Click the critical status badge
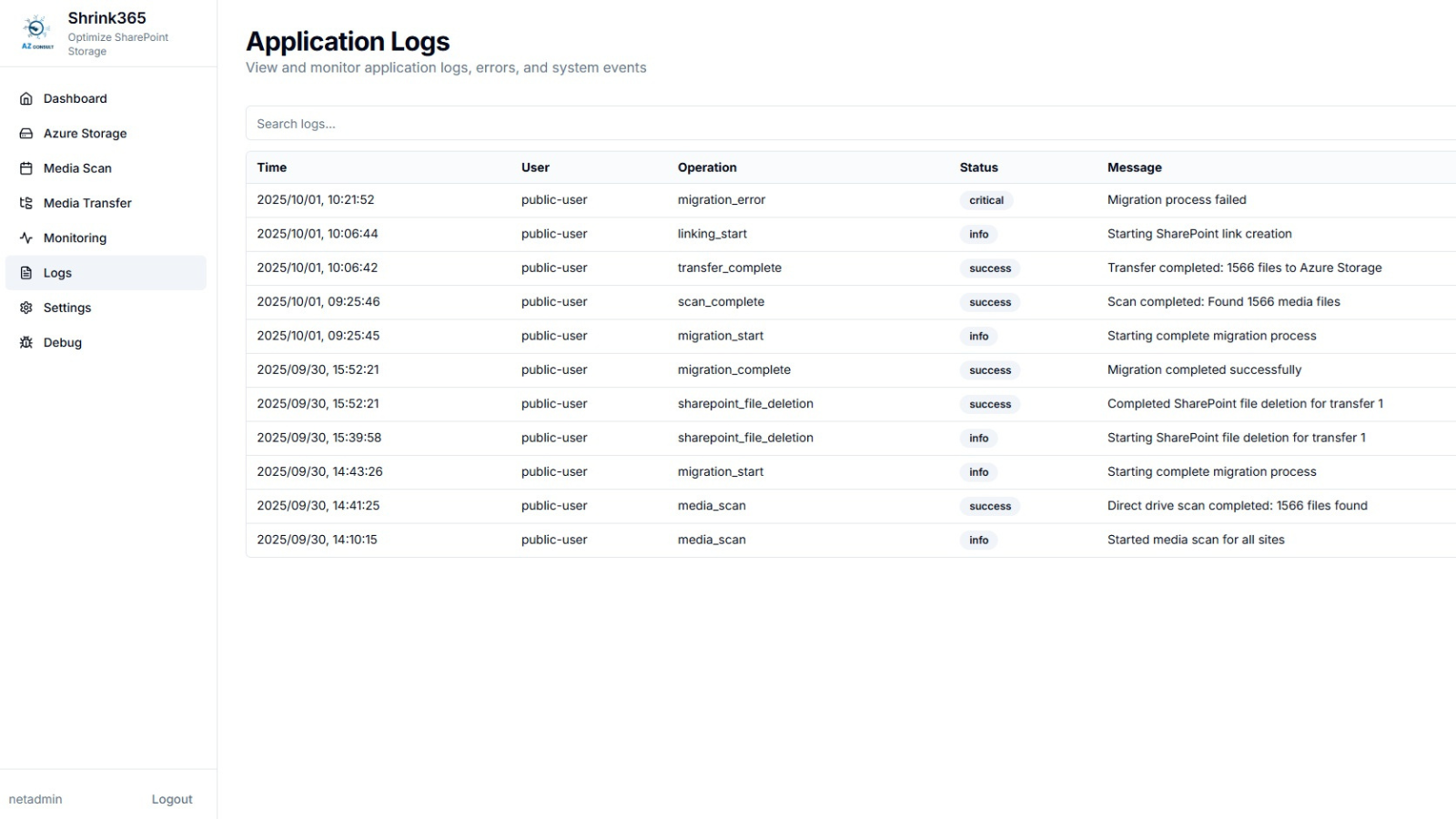Image resolution: width=1456 pixels, height=819 pixels. (x=986, y=200)
